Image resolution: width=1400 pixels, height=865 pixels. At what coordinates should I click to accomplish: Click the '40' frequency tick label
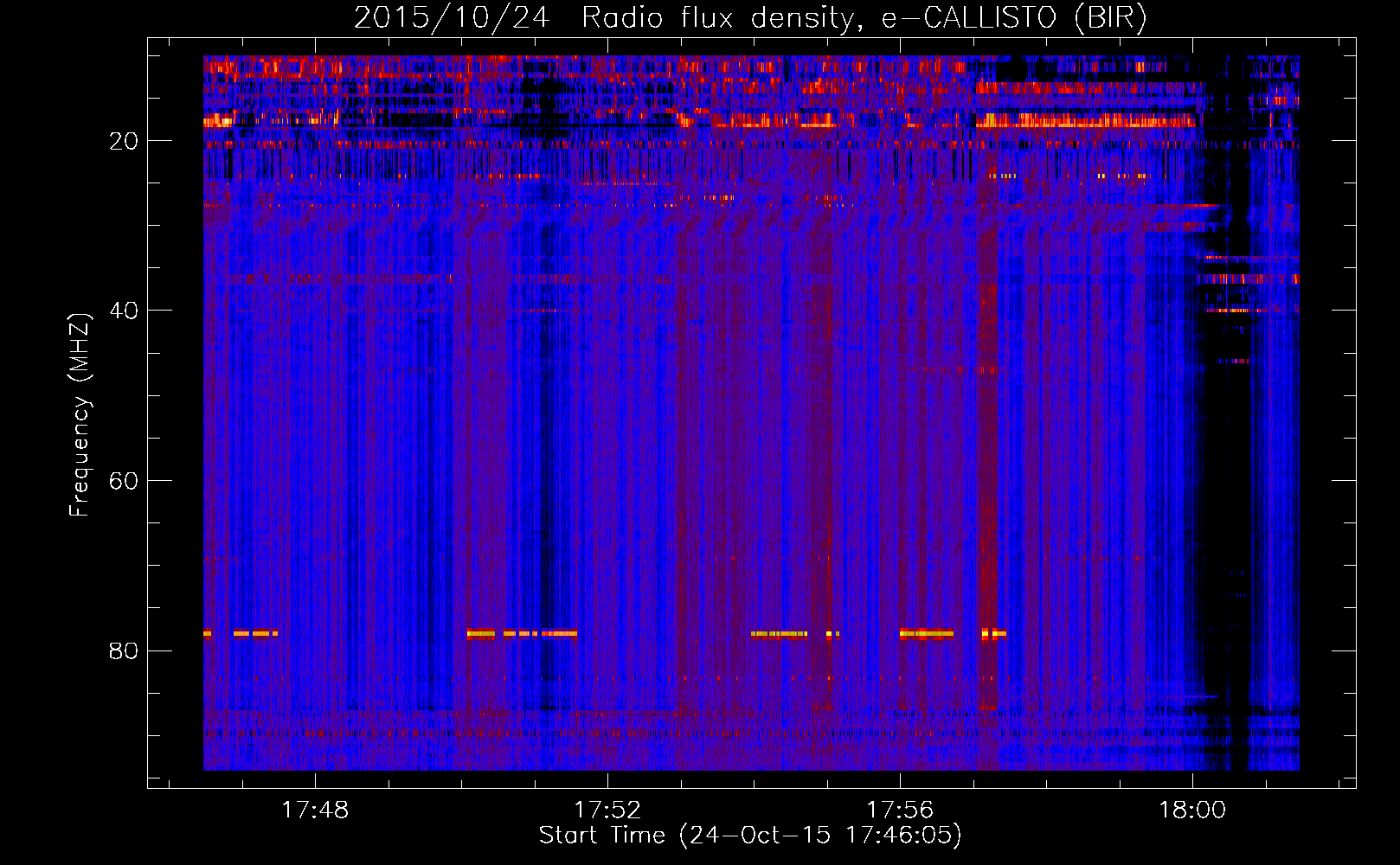[x=124, y=311]
